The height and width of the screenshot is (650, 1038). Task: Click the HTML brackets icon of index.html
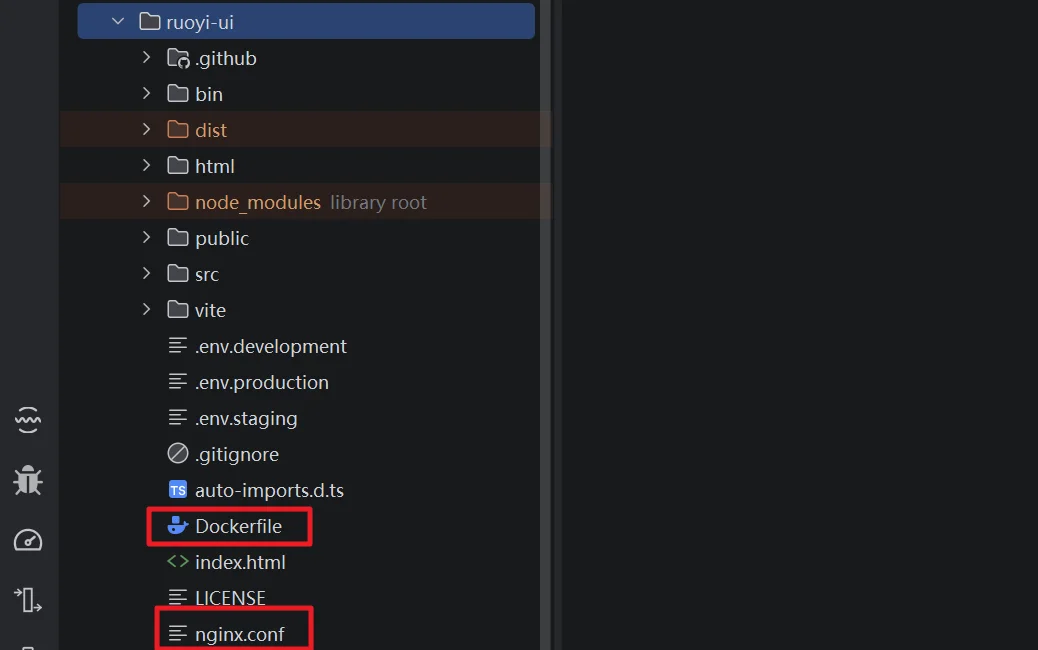pyautogui.click(x=177, y=561)
